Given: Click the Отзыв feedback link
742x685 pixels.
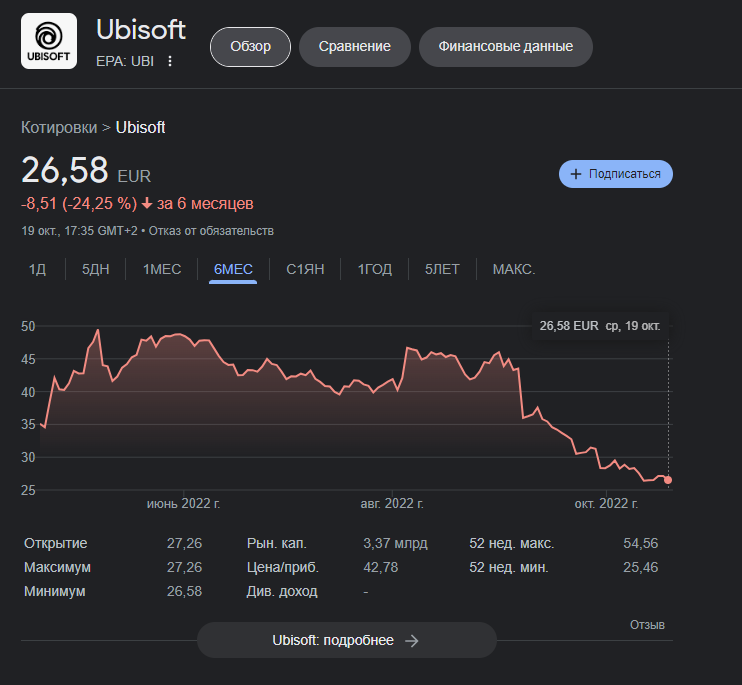Looking at the screenshot, I should [x=647, y=625].
